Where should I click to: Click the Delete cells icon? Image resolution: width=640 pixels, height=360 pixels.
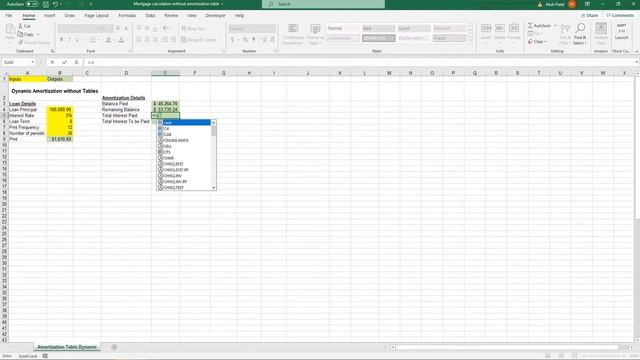point(500,29)
